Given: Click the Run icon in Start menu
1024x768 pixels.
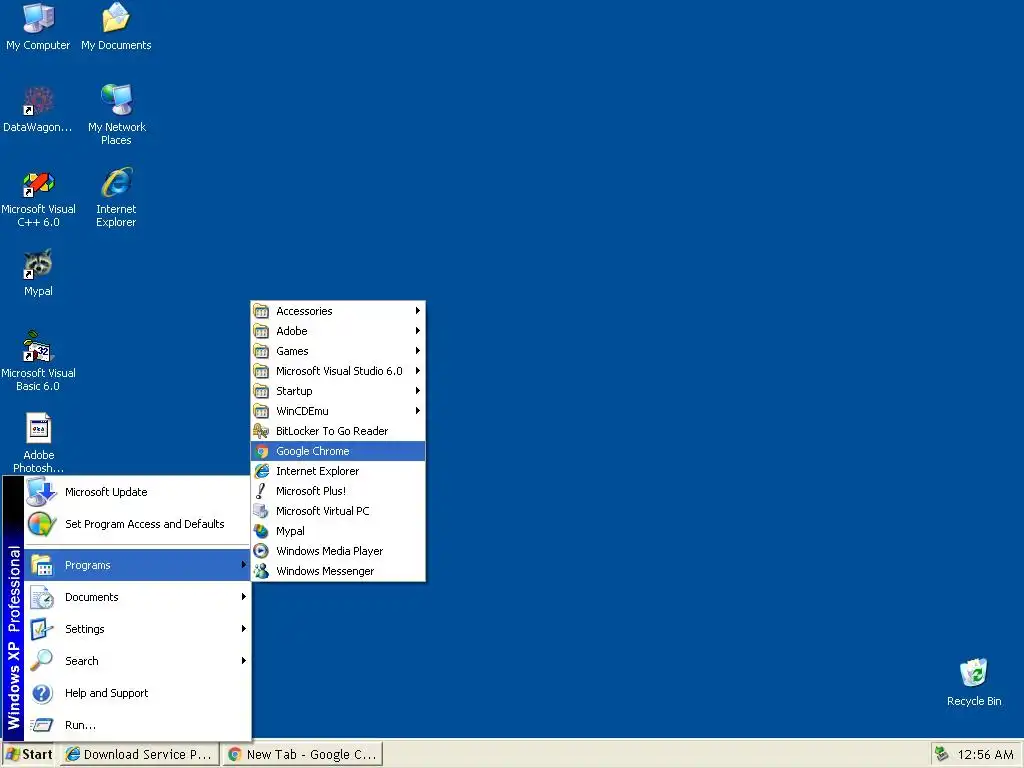Looking at the screenshot, I should coord(42,725).
